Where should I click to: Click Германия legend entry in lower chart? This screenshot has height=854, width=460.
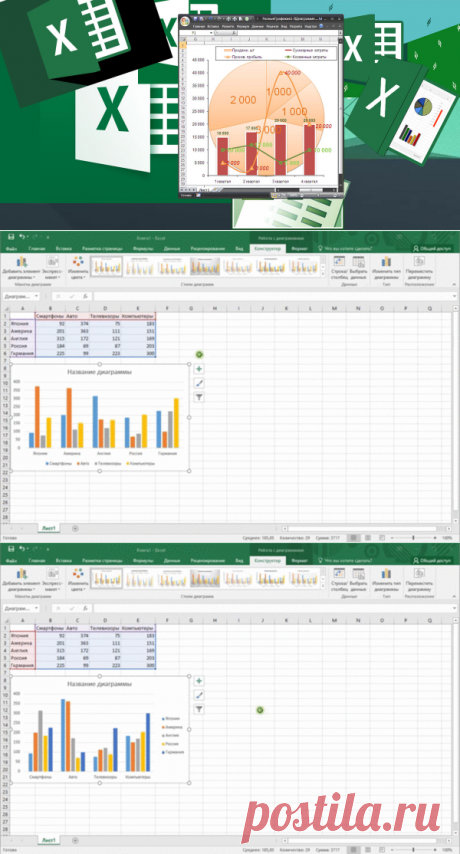173,752
